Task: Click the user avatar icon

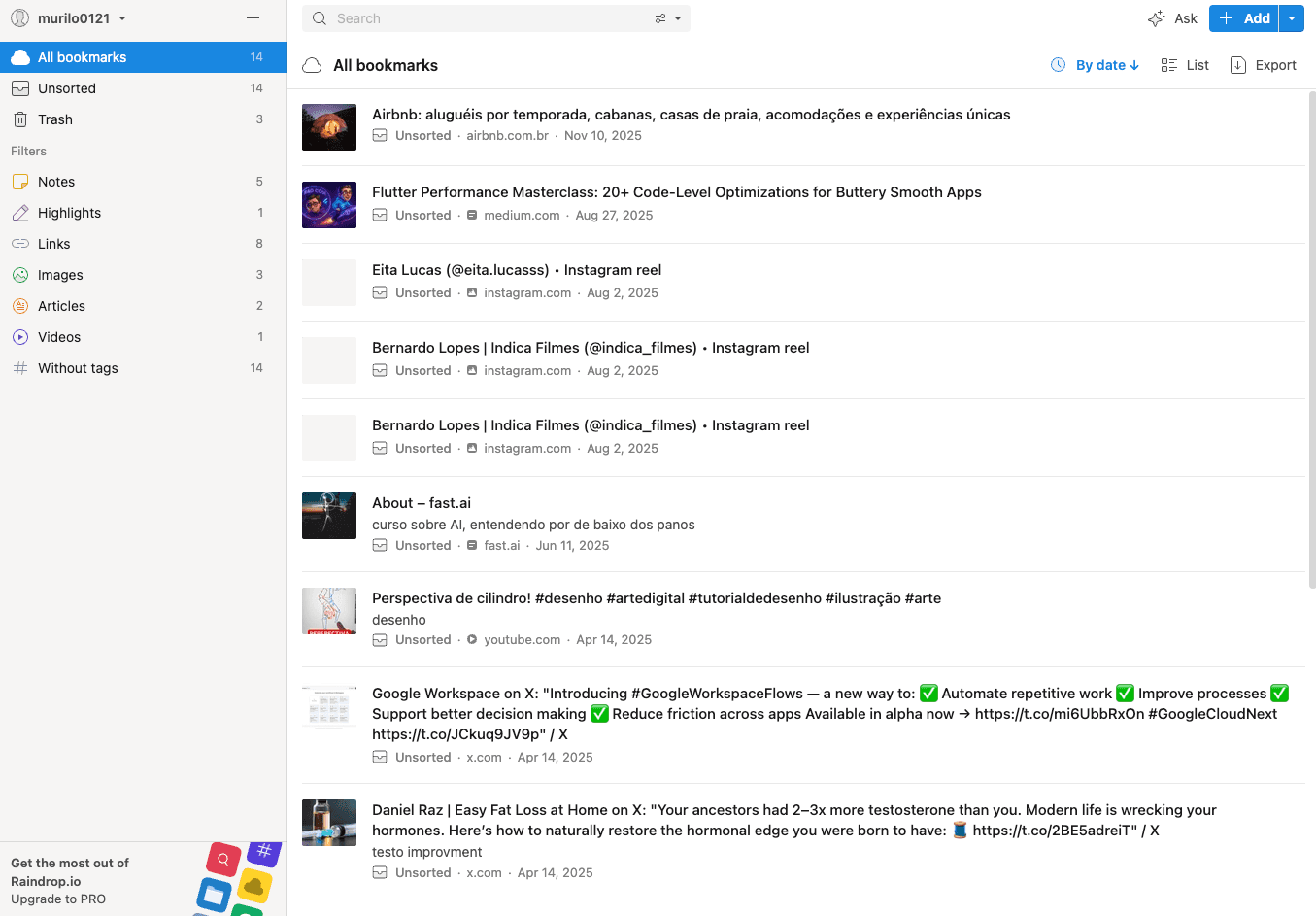Action: 20,18
